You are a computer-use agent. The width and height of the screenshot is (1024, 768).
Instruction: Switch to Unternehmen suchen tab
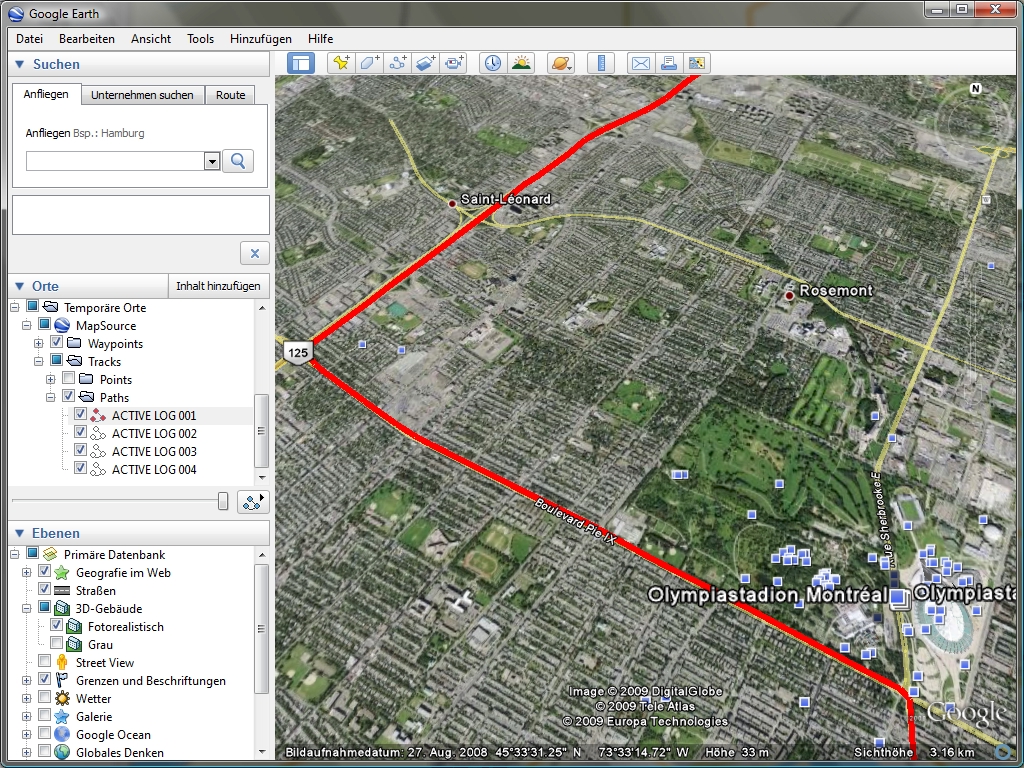click(142, 95)
